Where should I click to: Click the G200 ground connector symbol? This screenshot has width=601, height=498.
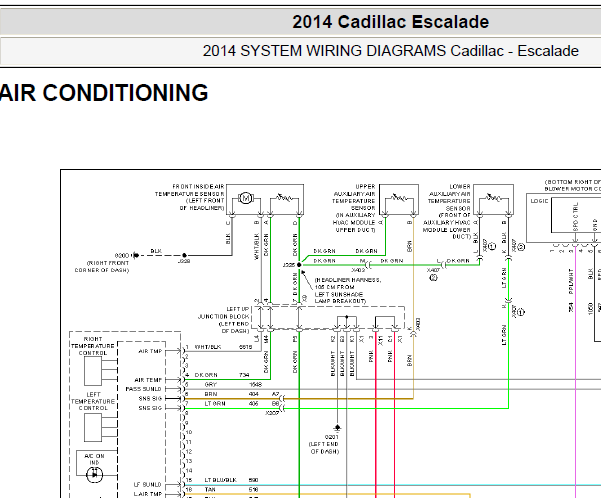pos(135,255)
